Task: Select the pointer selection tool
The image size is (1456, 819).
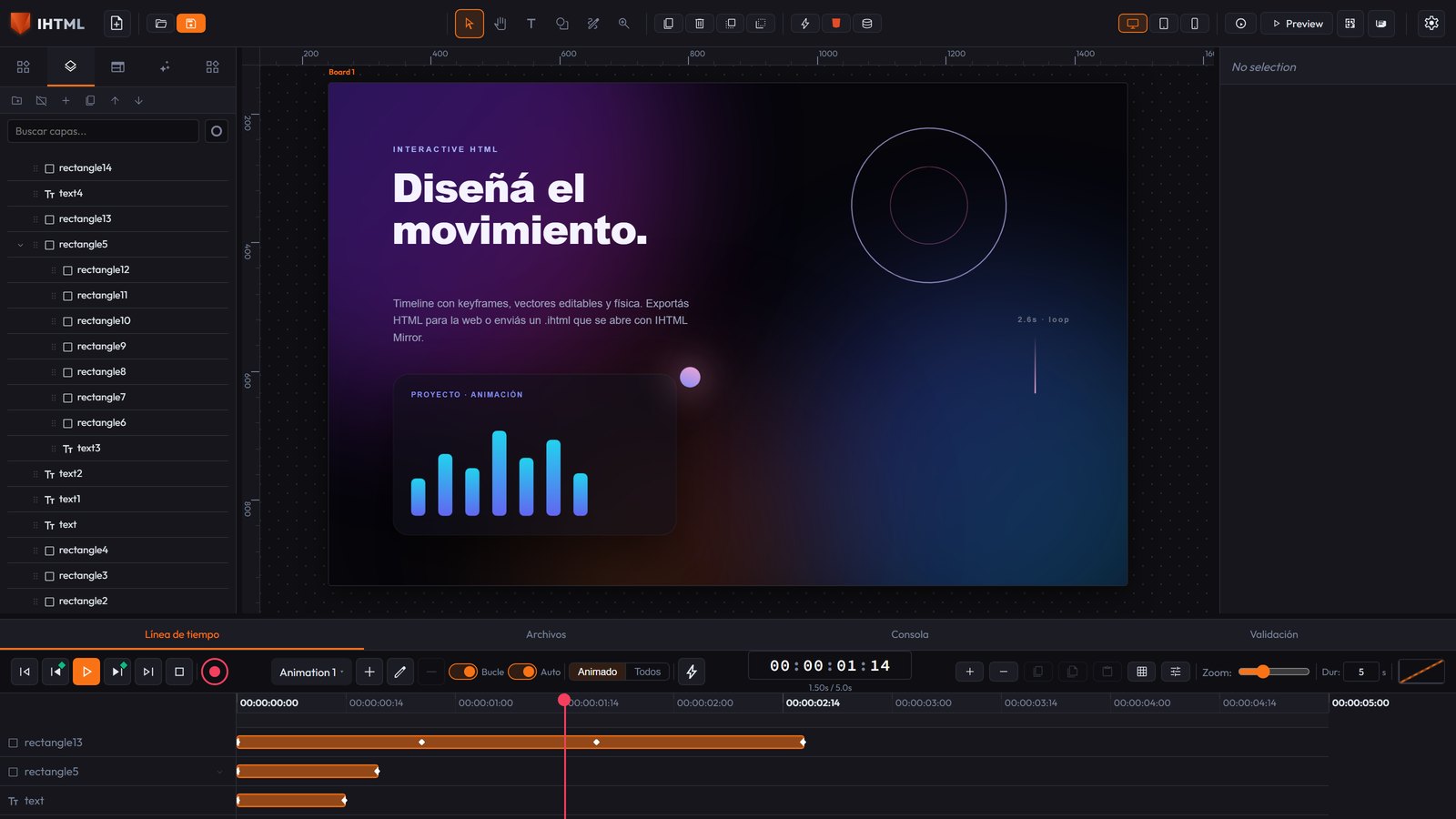Action: [x=469, y=24]
